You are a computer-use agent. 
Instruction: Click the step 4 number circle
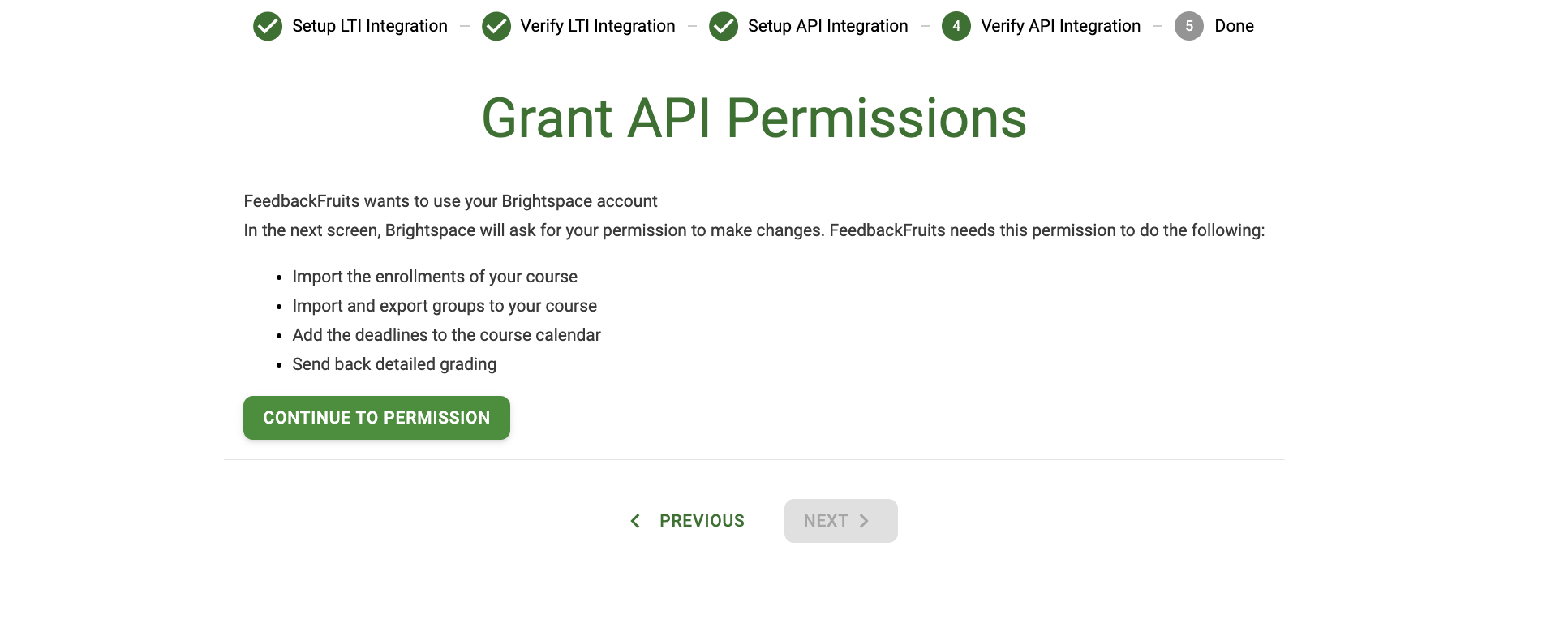956,26
